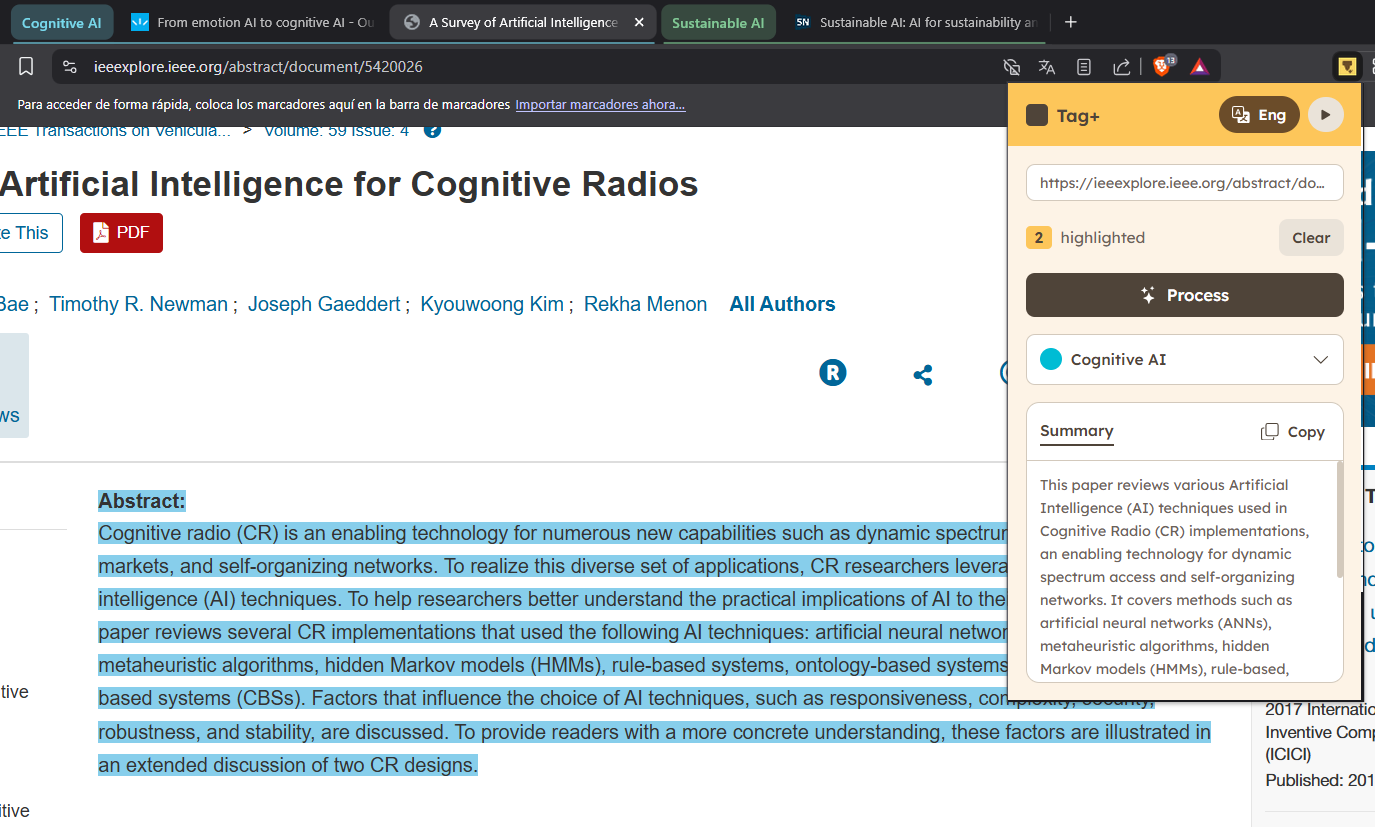Clear the highlighted selections

(x=1311, y=238)
